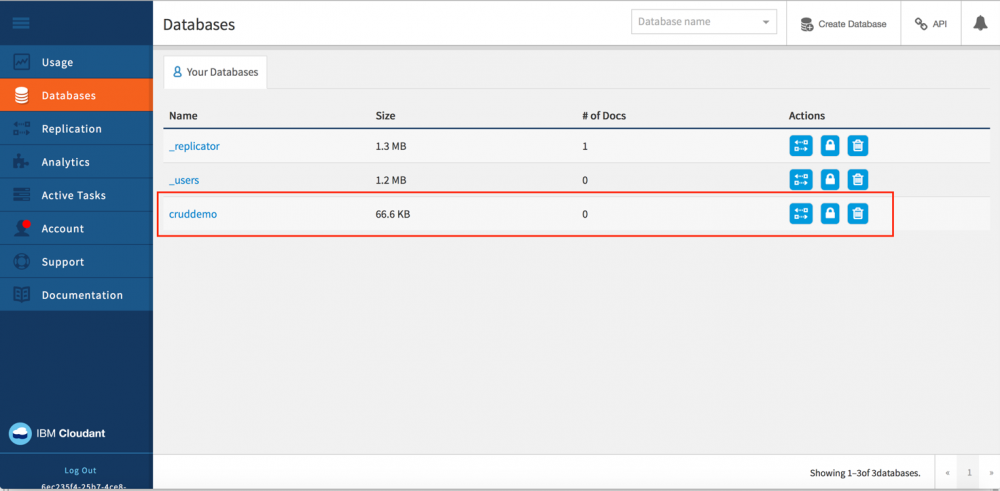Open Analytics from the sidebar
The height and width of the screenshot is (491, 1000).
click(x=77, y=162)
